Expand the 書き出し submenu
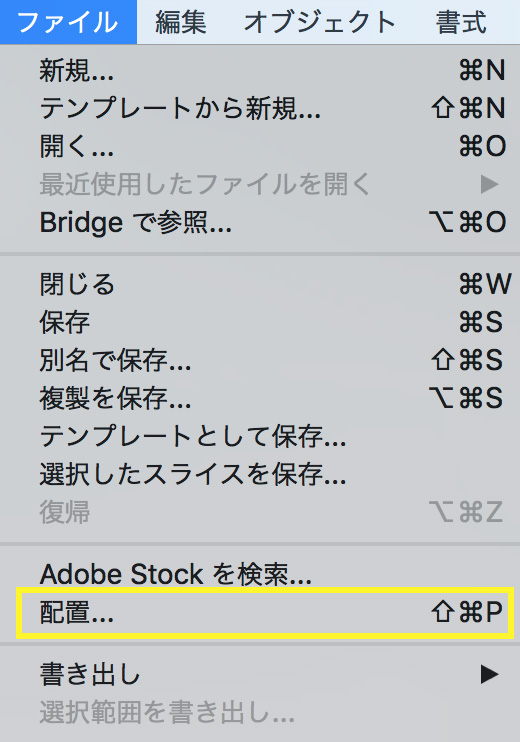The height and width of the screenshot is (742, 520). pos(260,674)
